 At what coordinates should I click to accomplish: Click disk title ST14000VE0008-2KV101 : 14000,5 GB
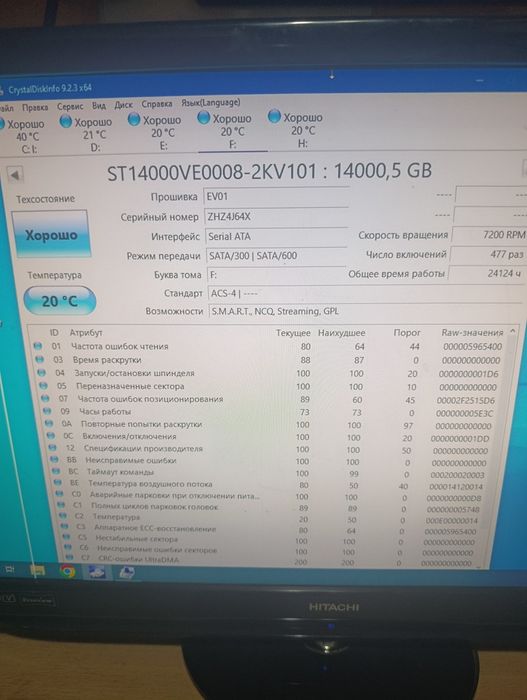tap(269, 172)
